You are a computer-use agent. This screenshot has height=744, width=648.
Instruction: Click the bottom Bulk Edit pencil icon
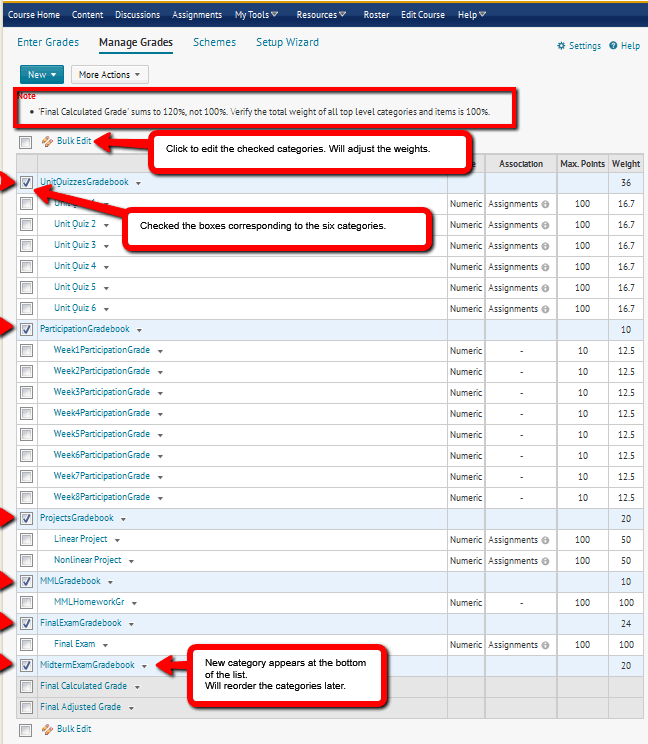[47, 729]
